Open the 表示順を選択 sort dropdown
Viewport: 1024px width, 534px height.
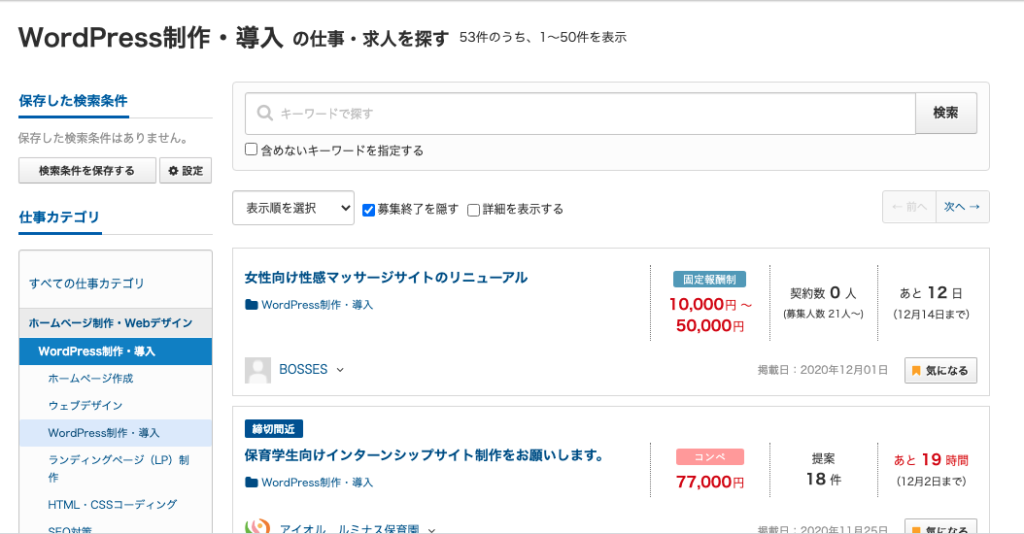coord(293,208)
